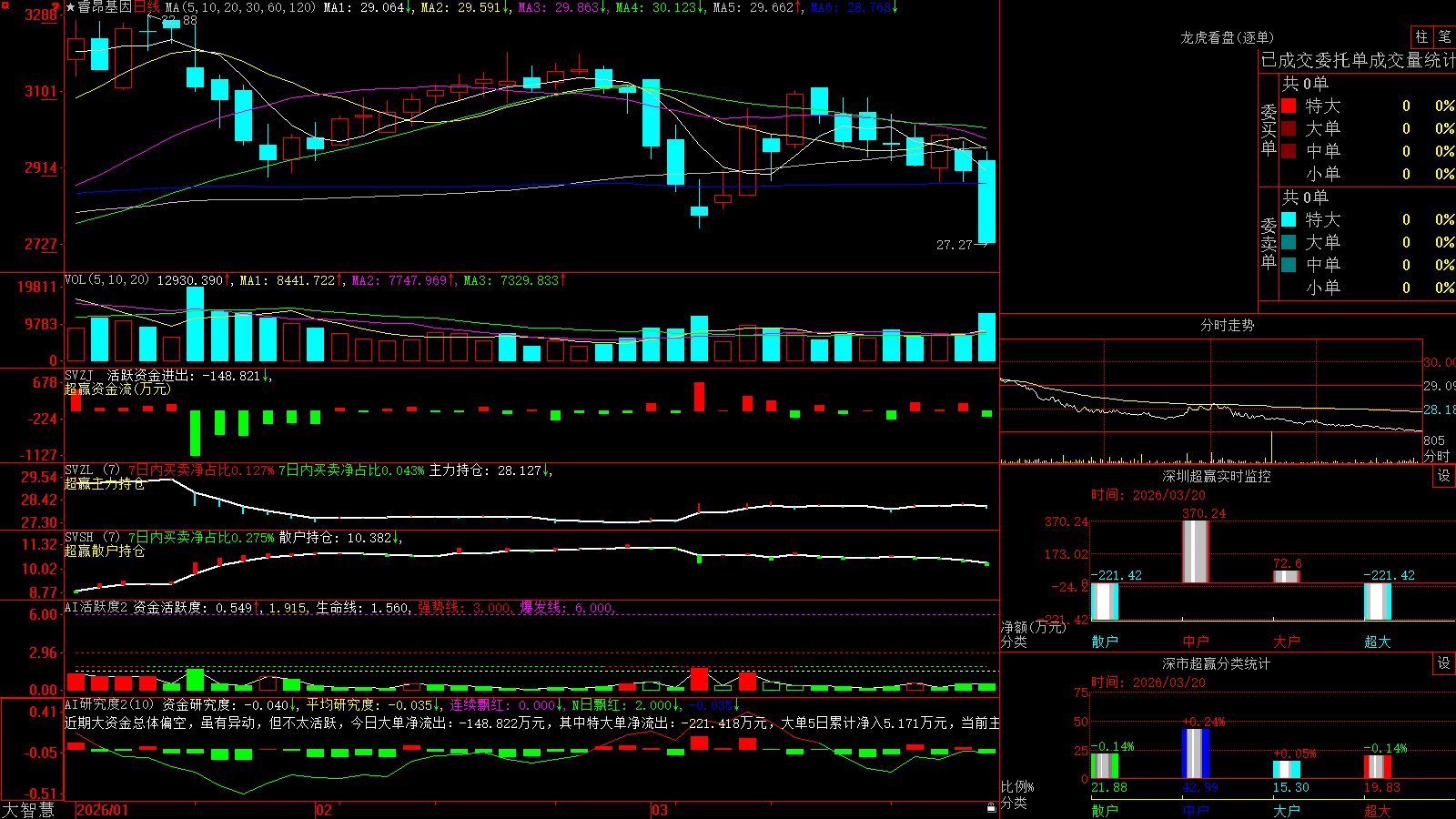This screenshot has width=1456, height=819.
Task: Open MA(5,10,20,30,60,120) indicator parameters
Action: pyautogui.click(x=240, y=7)
